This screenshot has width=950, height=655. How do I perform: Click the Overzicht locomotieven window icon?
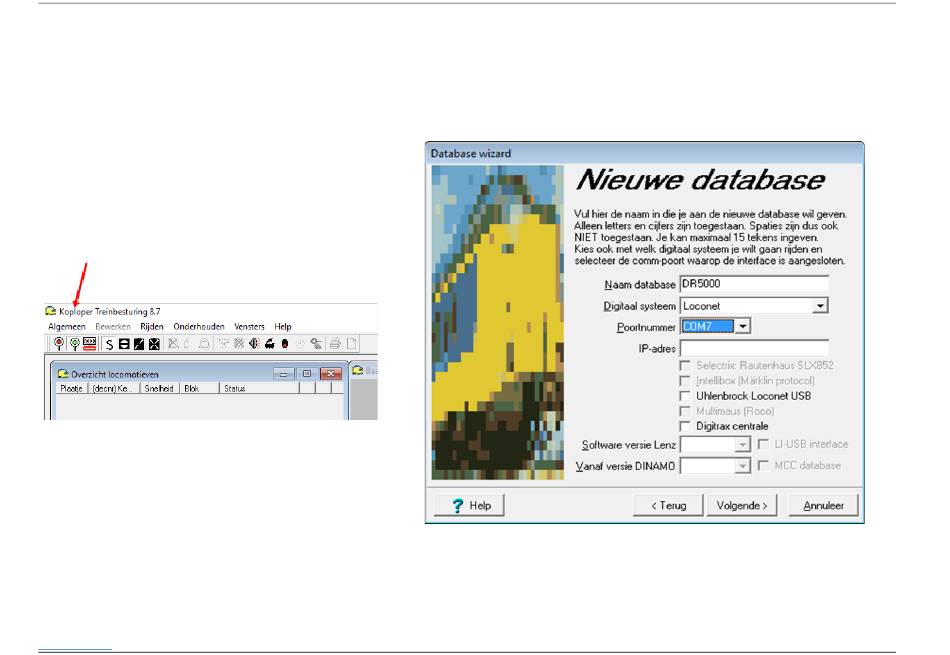point(63,374)
